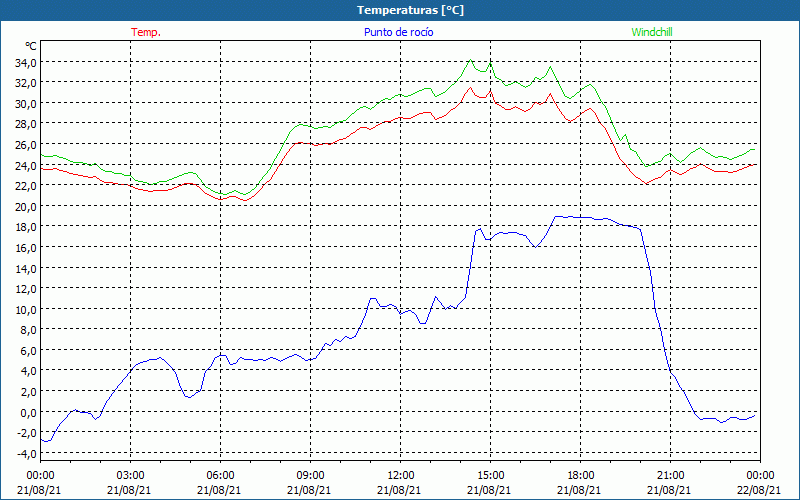Click the '12:00' x-axis time label
The width and height of the screenshot is (800, 500).
pos(401,476)
